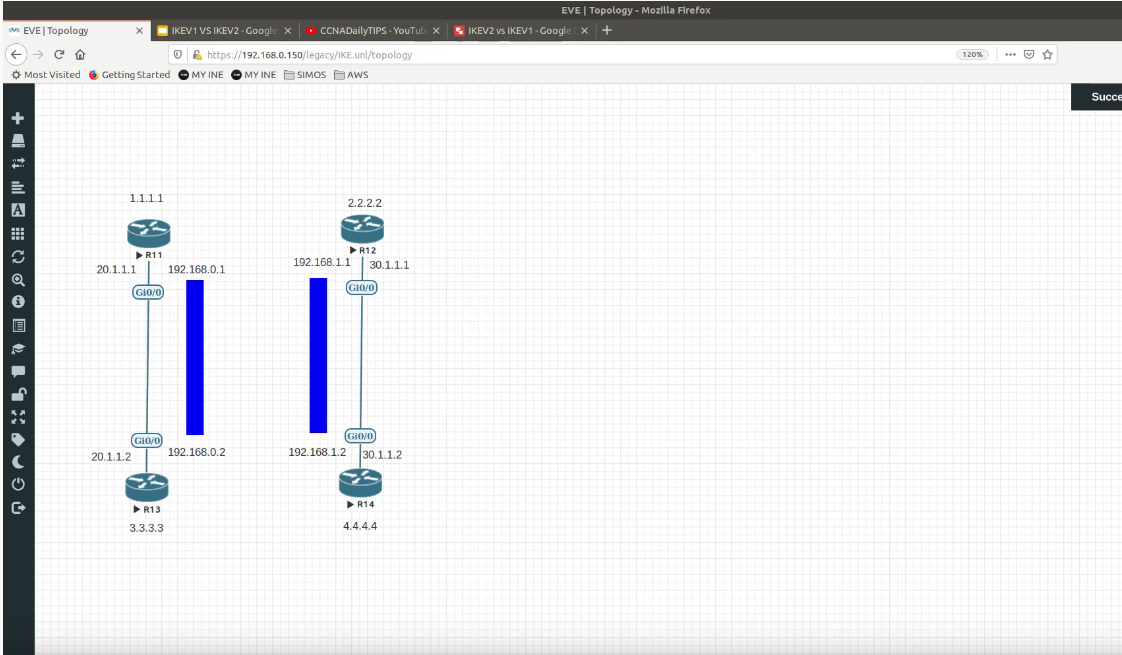The image size is (1122, 655).
Task: Open More actions grid icon
Action: (x=18, y=233)
